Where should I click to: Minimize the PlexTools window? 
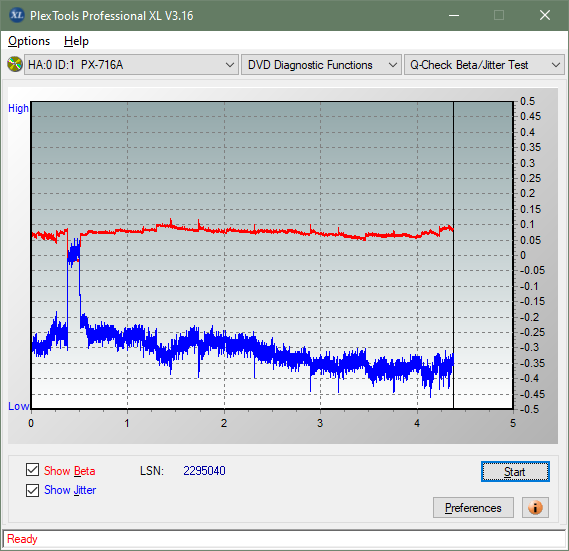[x=454, y=15]
